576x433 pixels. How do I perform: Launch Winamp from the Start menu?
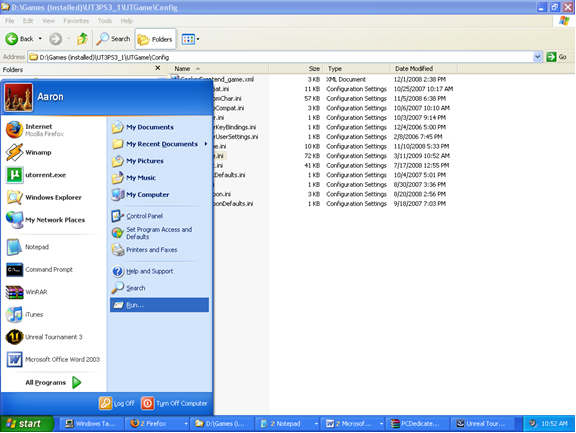(29, 152)
